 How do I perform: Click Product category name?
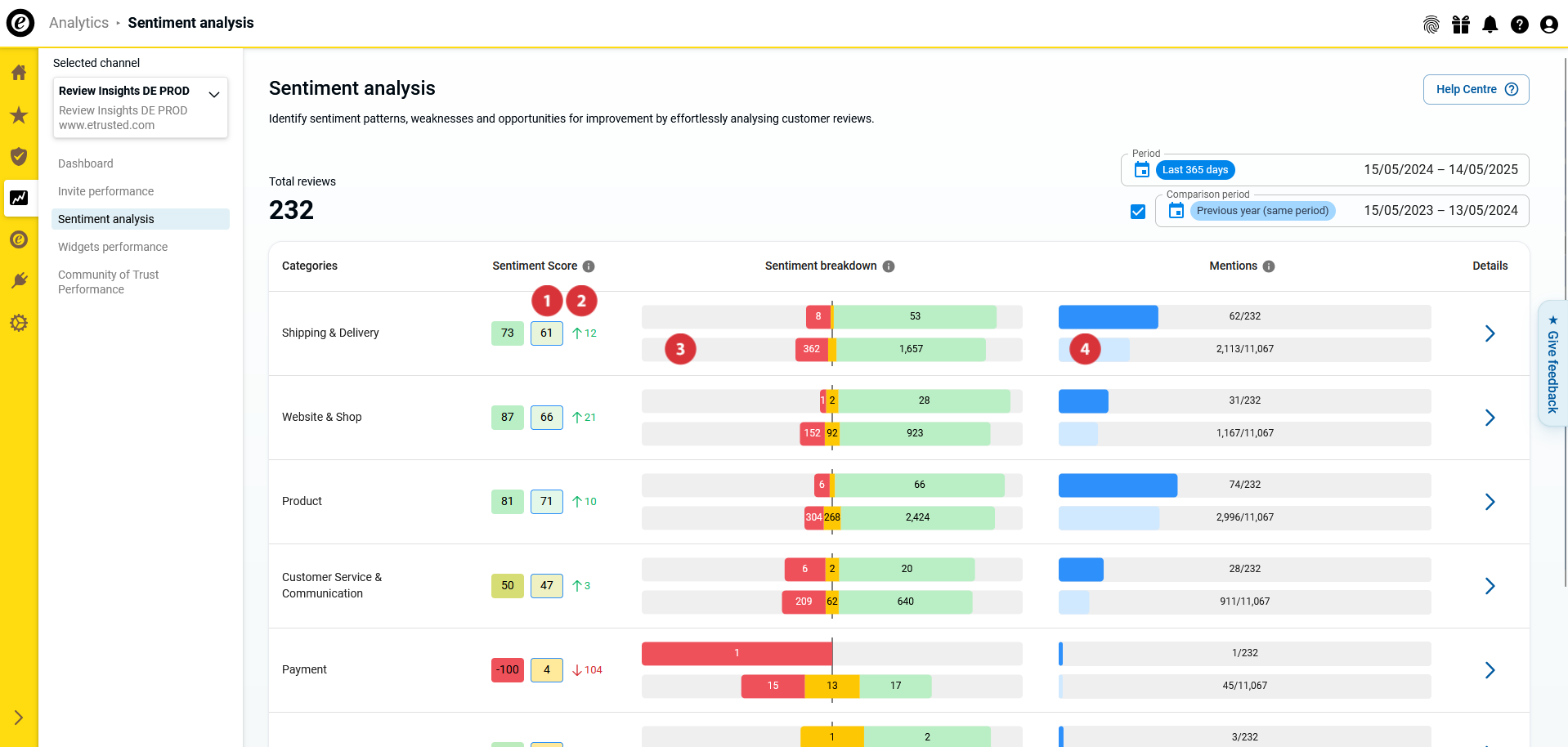[302, 502]
